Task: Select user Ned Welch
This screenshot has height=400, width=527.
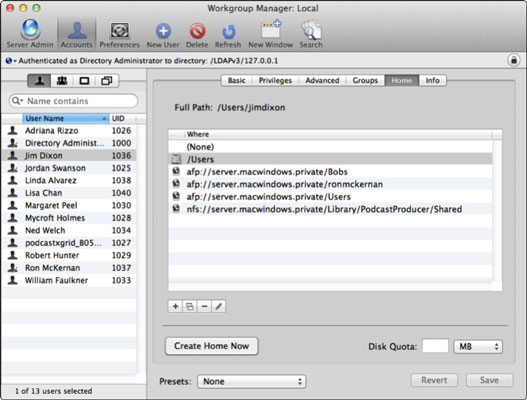Action: 69,230
